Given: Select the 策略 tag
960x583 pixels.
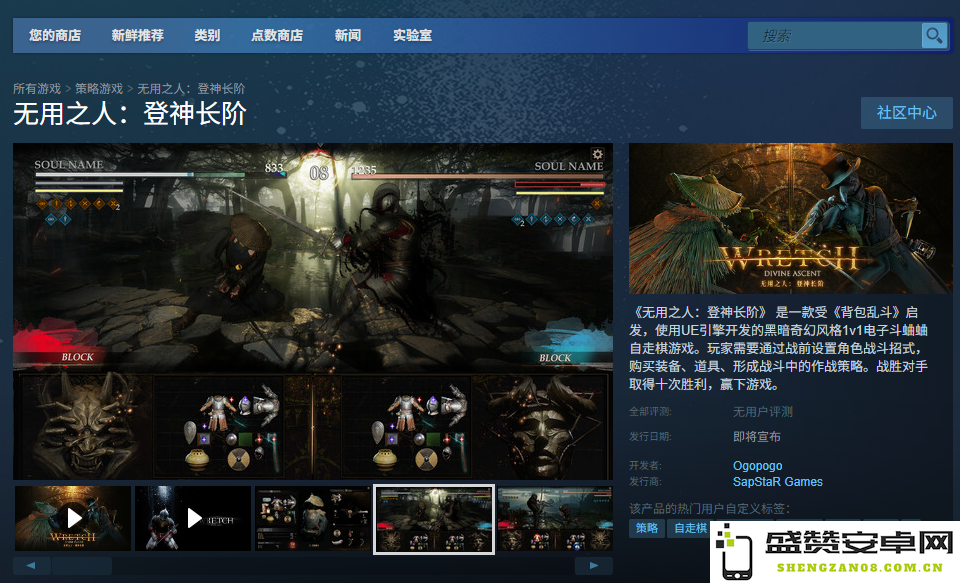Looking at the screenshot, I should tap(647, 528).
